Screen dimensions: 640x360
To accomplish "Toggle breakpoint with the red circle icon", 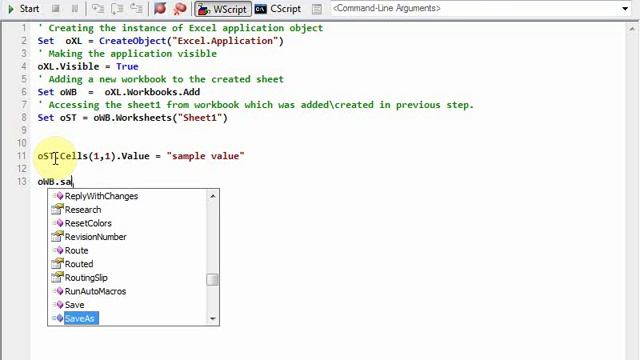I will click(160, 9).
